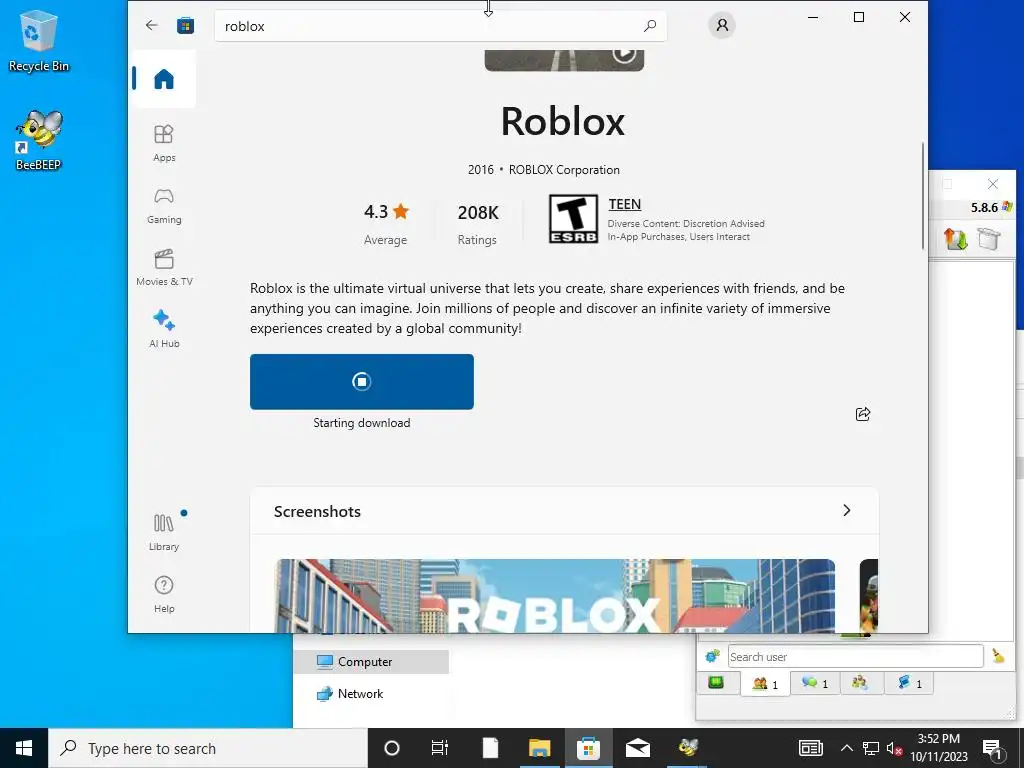The width and height of the screenshot is (1024, 768).
Task: Expand Screenshots section with chevron arrow
Action: [846, 511]
